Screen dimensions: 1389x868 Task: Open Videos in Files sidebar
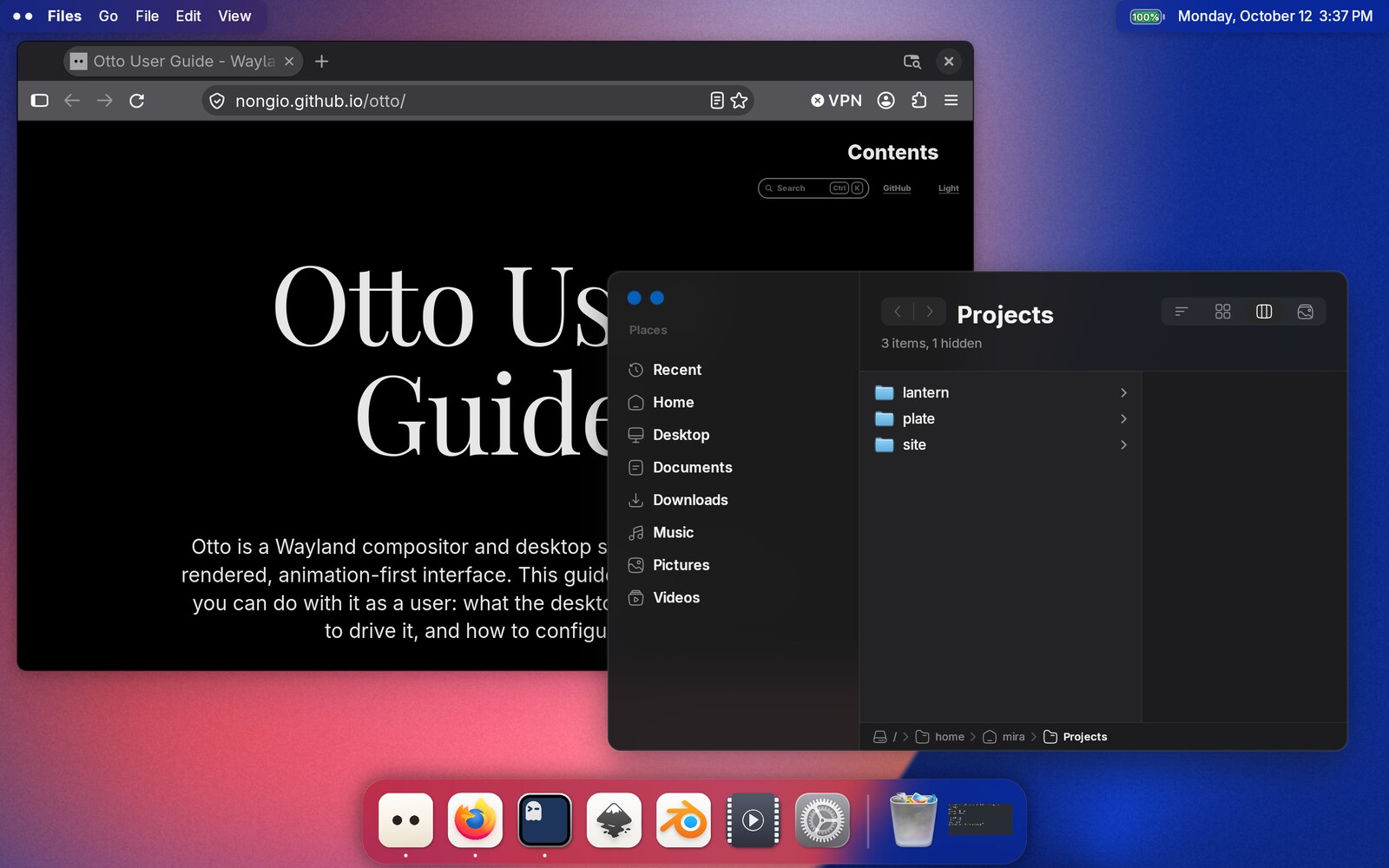point(675,598)
